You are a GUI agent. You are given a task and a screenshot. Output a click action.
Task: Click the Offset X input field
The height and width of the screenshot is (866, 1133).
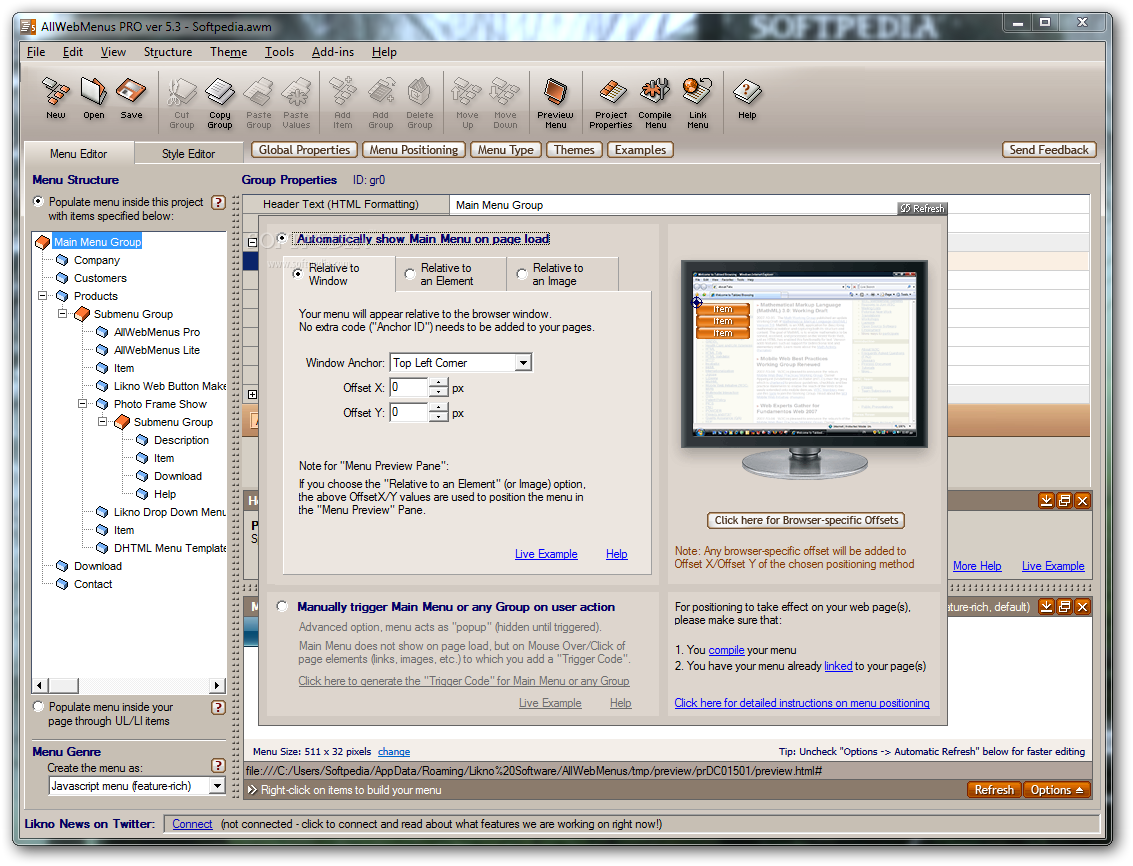[410, 388]
